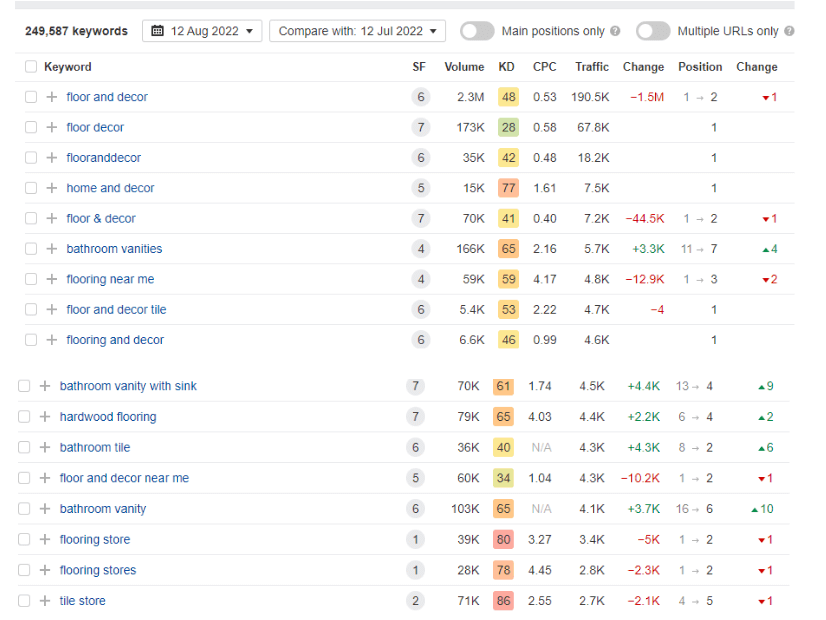Image resolution: width=826 pixels, height=620 pixels.
Task: Click SF badge 6 for floor and decor
Action: (x=421, y=97)
